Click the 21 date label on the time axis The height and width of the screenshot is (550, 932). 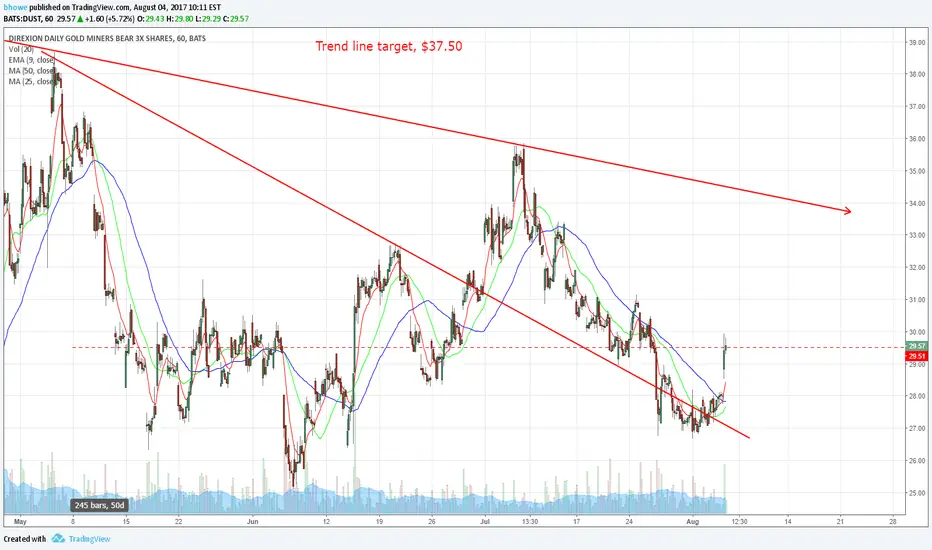[x=840, y=521]
